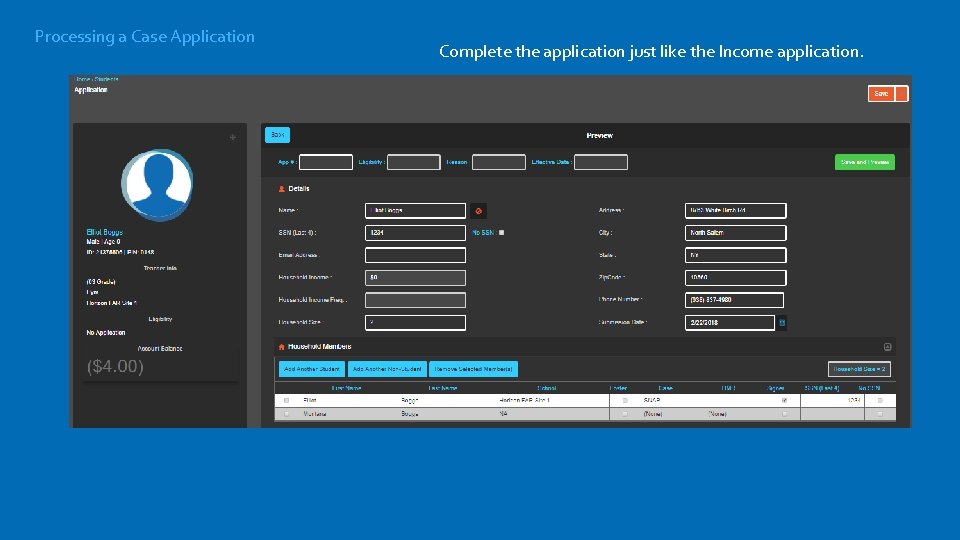Click the Save and Preview button
The image size is (960, 540).
864,162
